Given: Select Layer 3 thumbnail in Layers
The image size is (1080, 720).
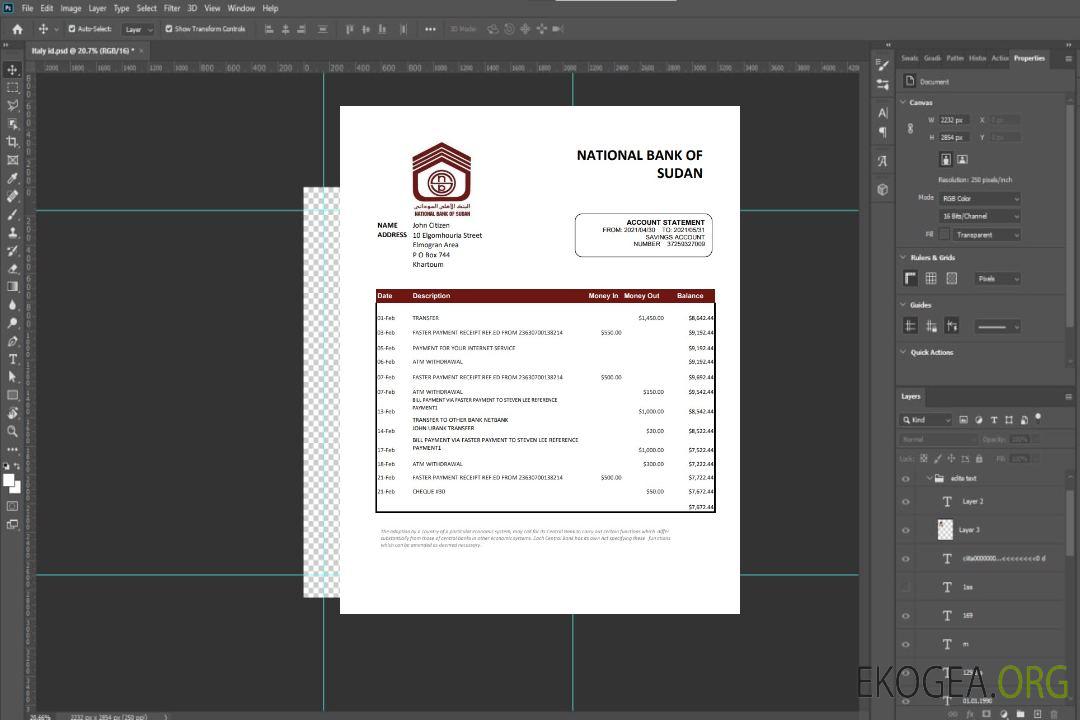Looking at the screenshot, I should [946, 530].
